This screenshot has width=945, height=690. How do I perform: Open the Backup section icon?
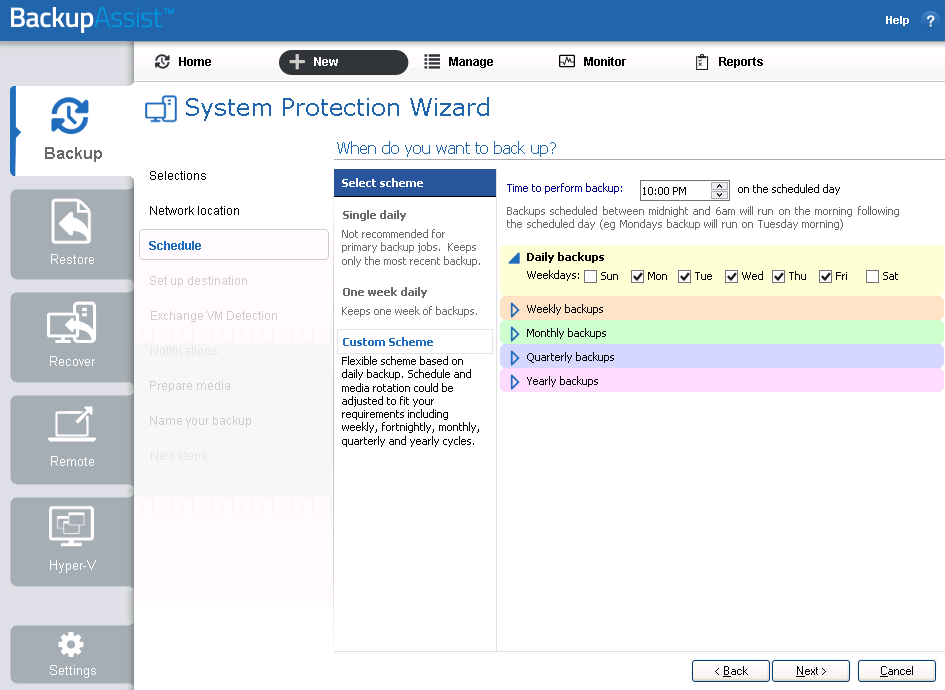71,115
